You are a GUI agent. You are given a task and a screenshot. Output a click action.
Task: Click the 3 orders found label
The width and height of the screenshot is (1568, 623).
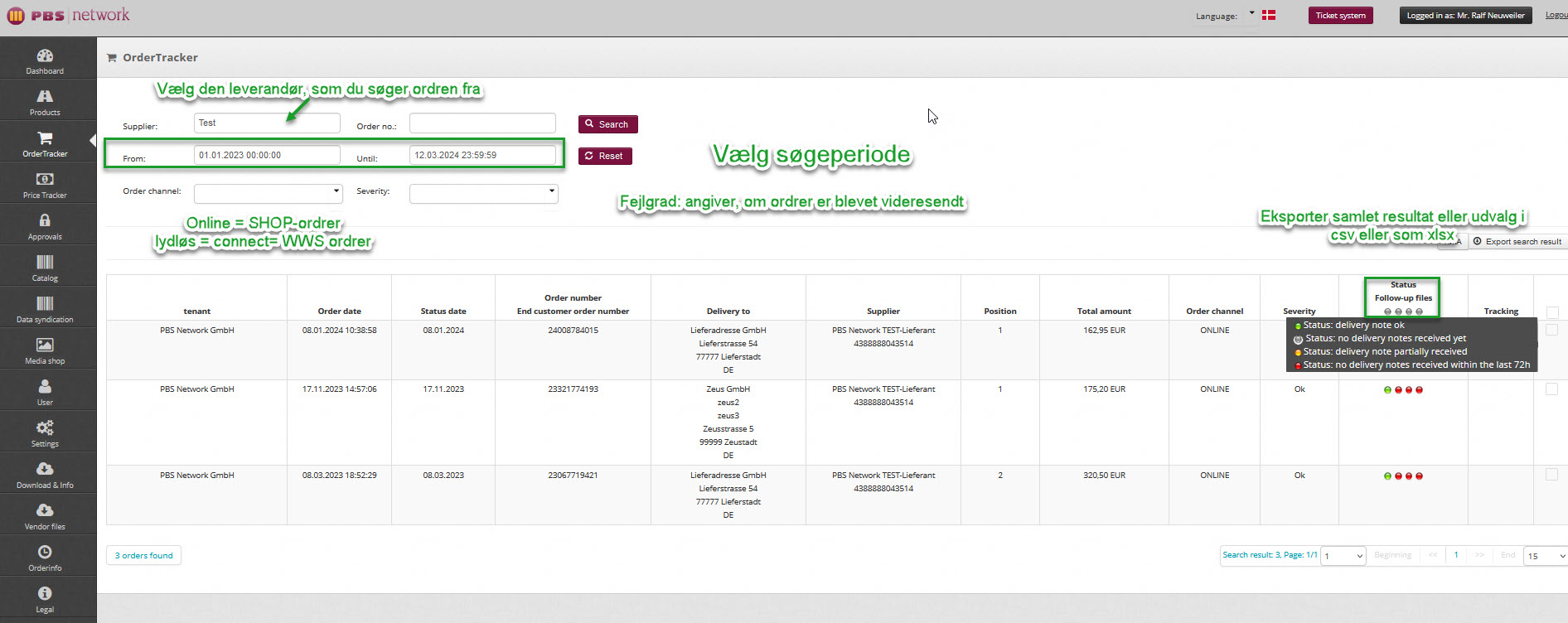pyautogui.click(x=143, y=555)
